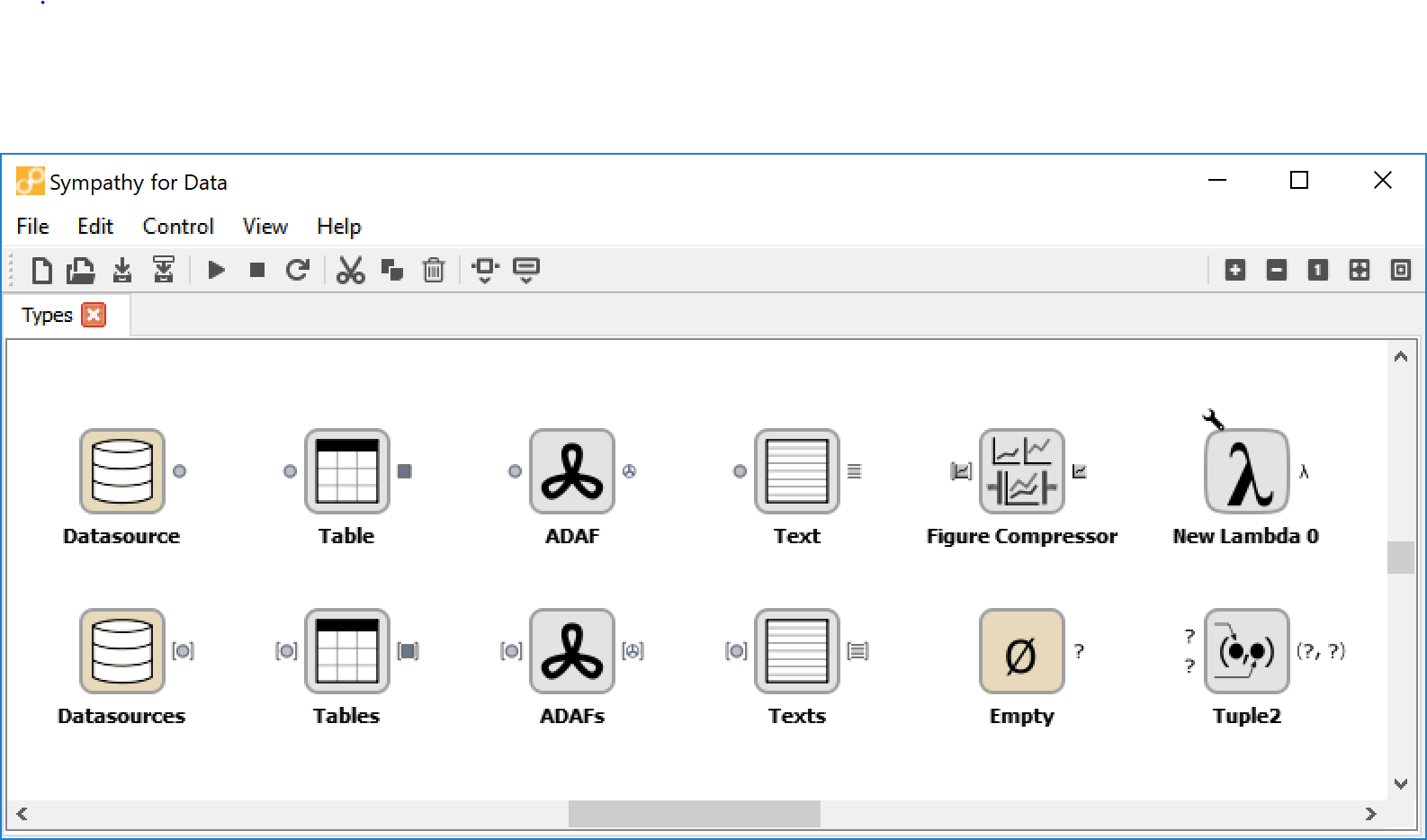Stop execution with the square stop button

[257, 270]
